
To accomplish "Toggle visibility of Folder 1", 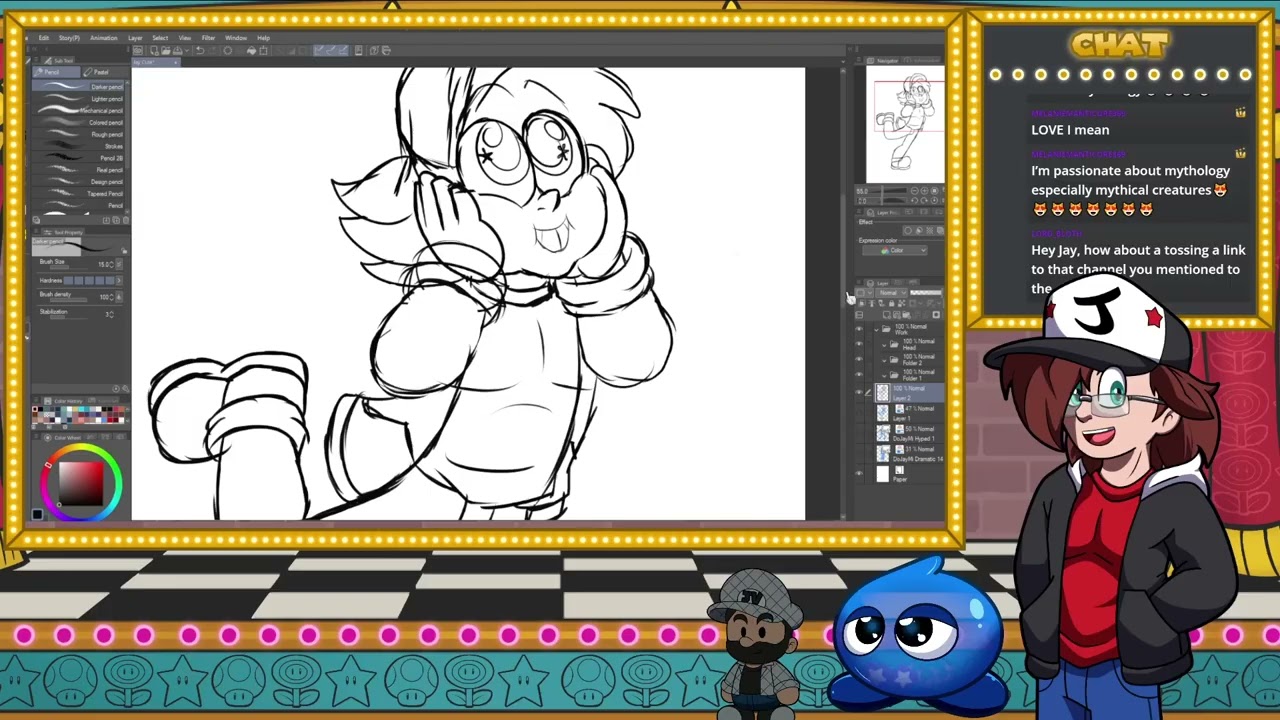I will click(859, 374).
